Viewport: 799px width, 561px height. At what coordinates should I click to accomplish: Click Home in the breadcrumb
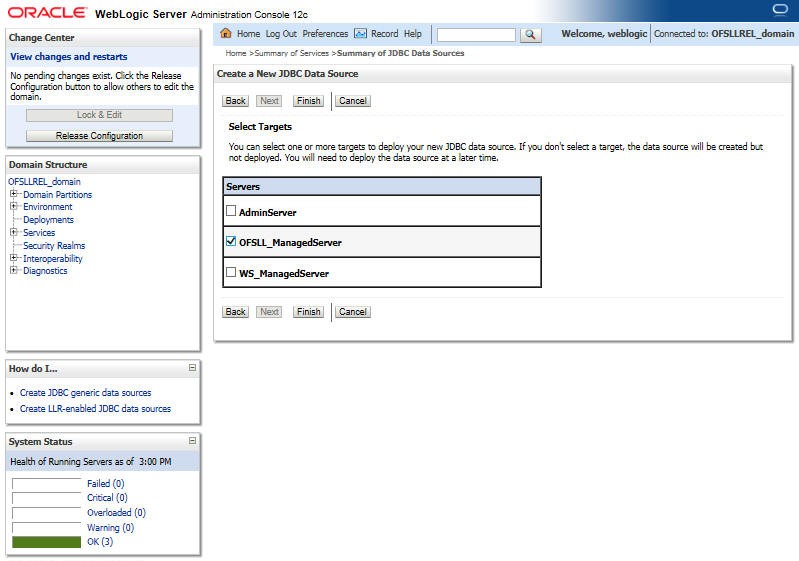click(x=235, y=53)
